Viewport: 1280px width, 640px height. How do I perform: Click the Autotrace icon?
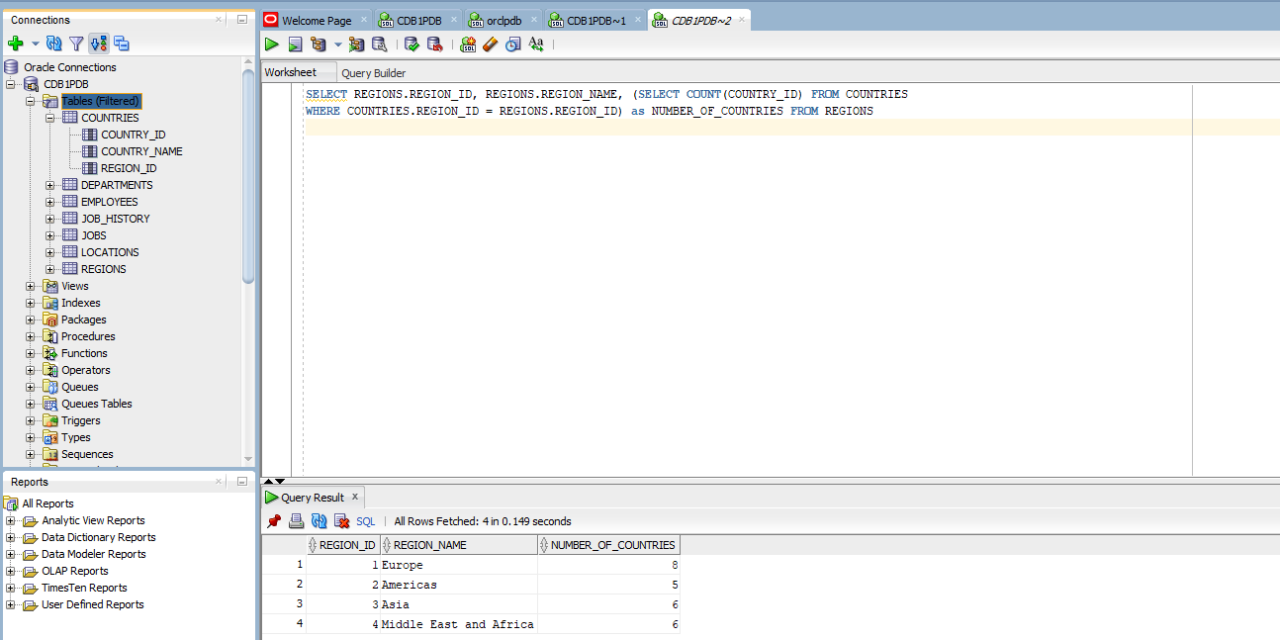[x=356, y=45]
